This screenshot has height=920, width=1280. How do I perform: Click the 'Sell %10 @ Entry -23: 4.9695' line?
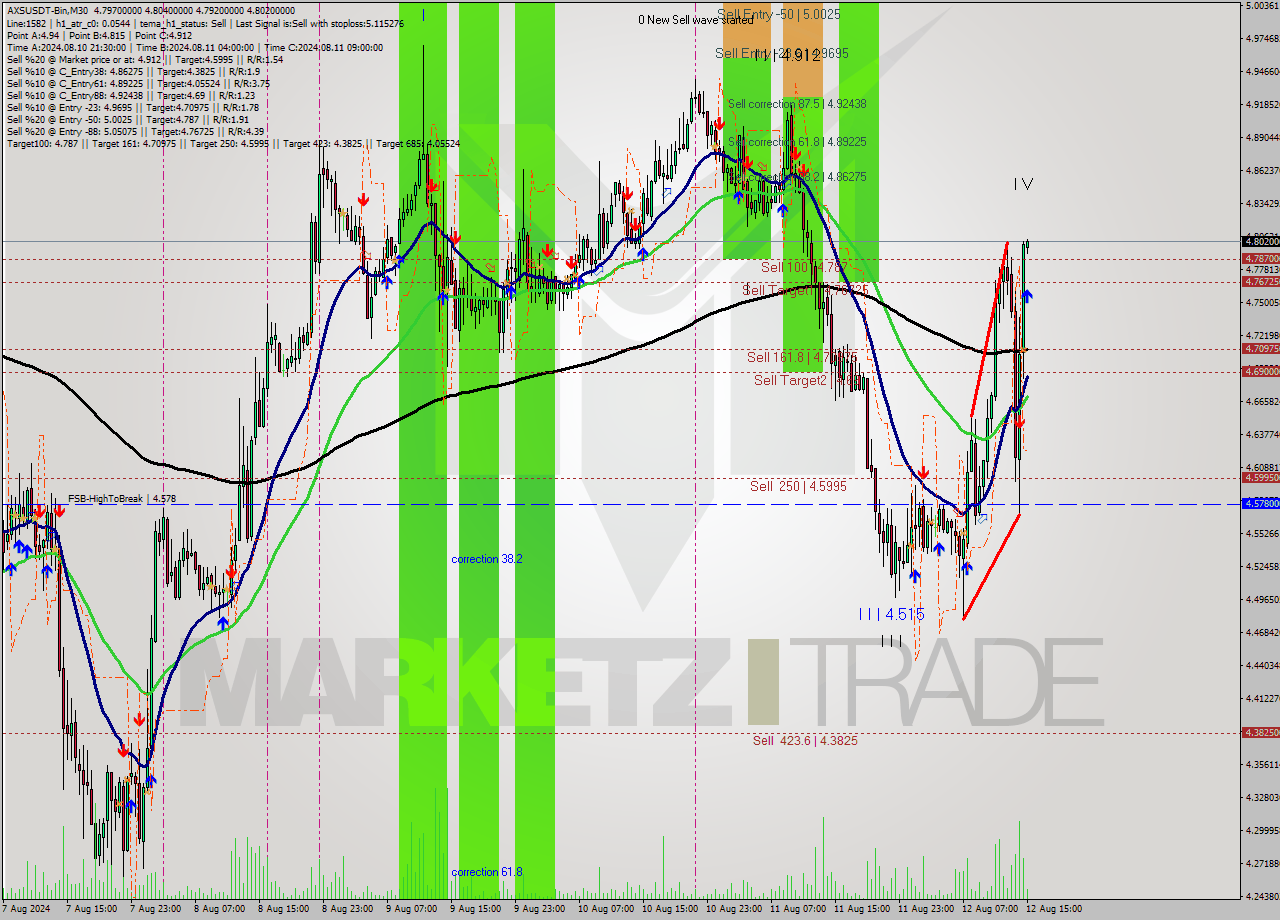(133, 108)
